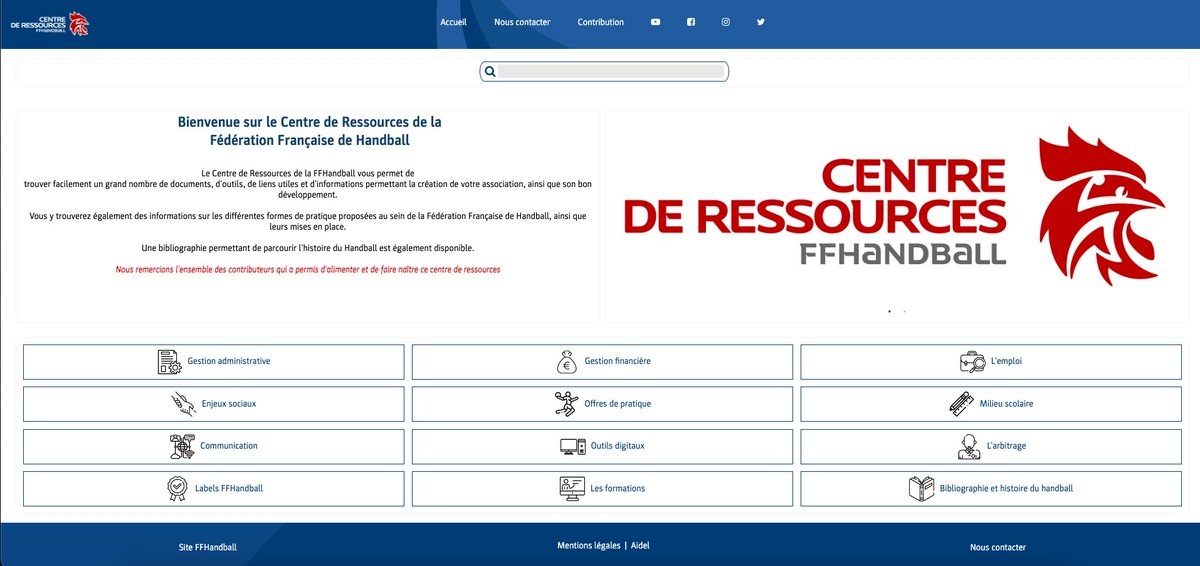
Task: Open the Enjeux sociaux category
Action: (x=214, y=404)
